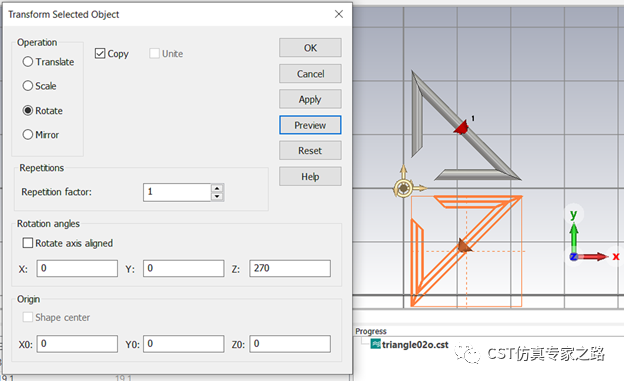
Task: Click the triangle02o.cst file icon in Progress
Action: (x=375, y=344)
